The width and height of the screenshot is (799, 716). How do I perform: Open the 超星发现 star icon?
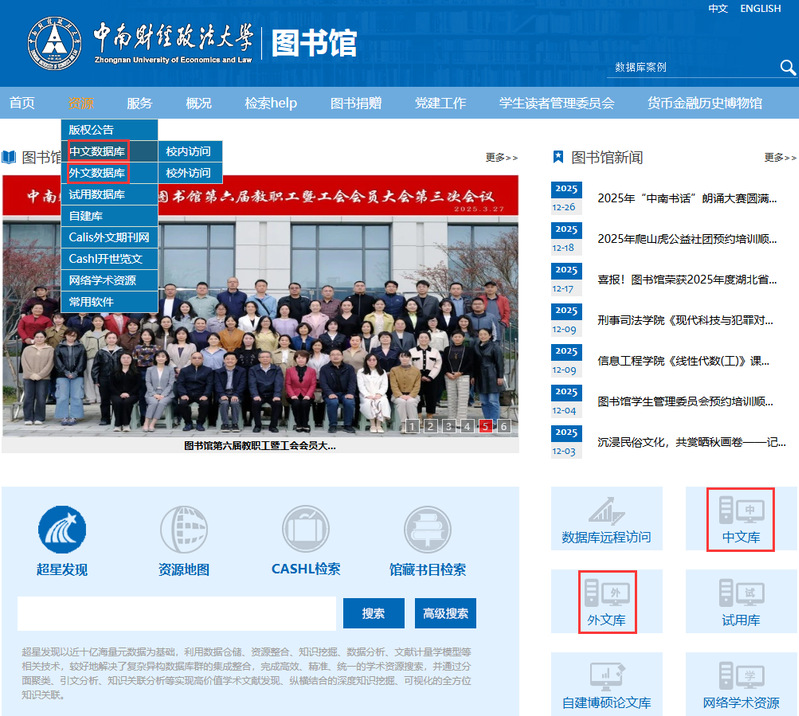(x=62, y=530)
